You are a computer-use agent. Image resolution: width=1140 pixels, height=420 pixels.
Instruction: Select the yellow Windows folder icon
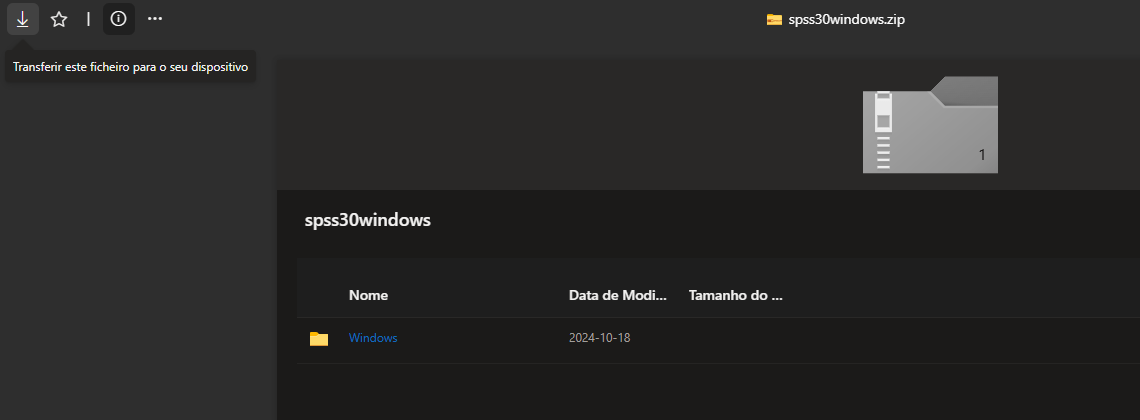(319, 339)
